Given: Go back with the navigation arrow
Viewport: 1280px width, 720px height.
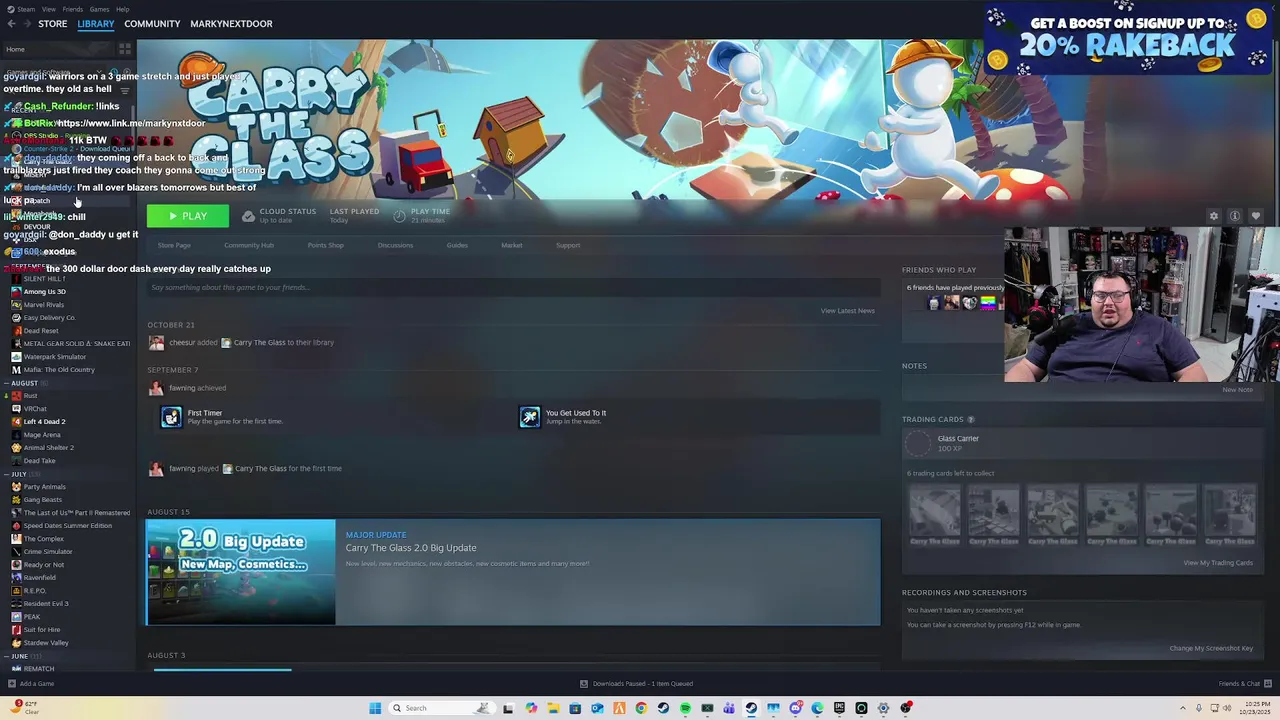Looking at the screenshot, I should point(11,24).
